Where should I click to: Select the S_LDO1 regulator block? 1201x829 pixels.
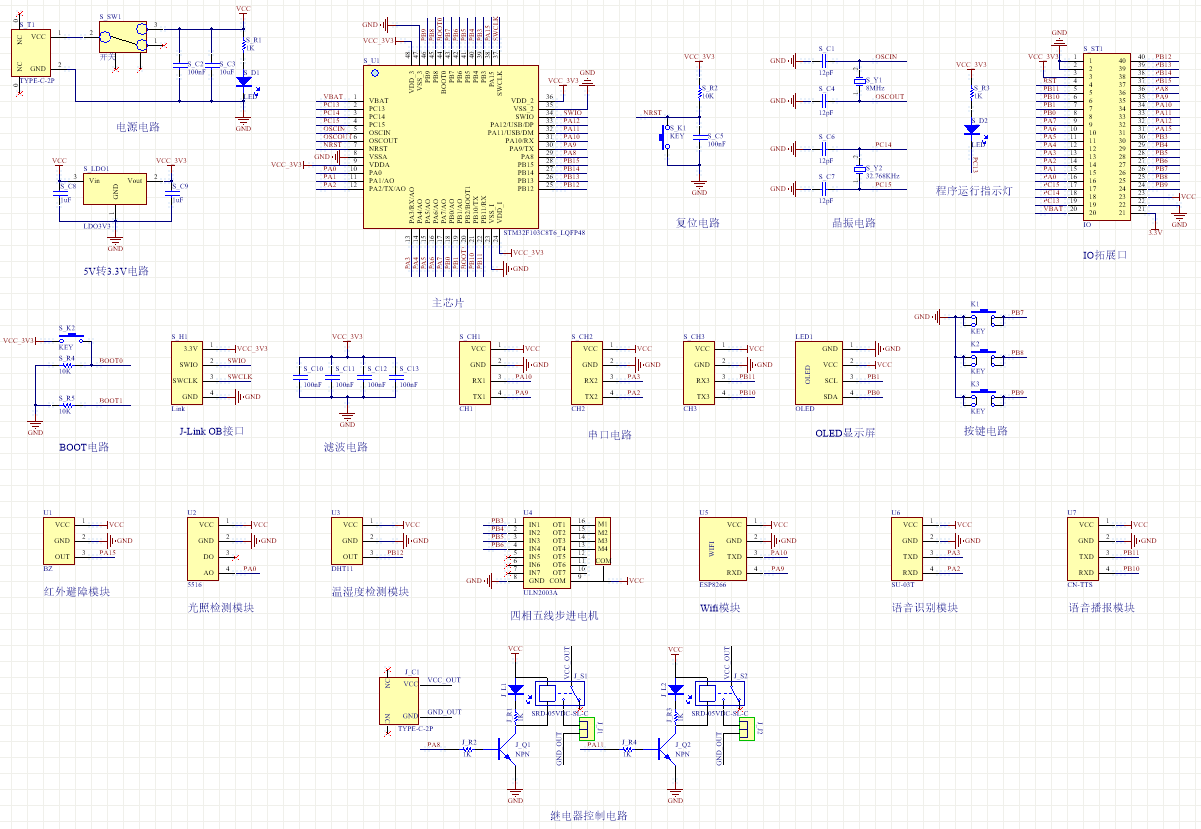click(x=115, y=189)
